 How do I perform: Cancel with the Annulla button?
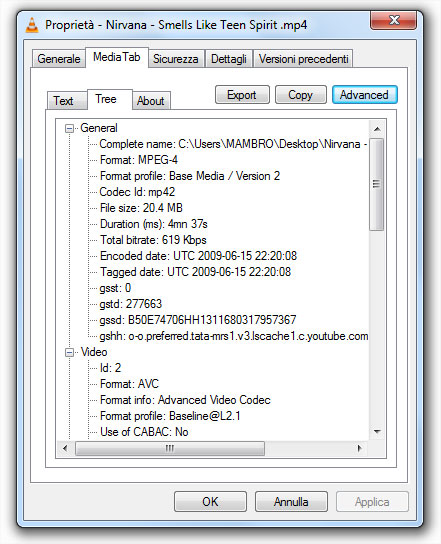click(x=291, y=501)
